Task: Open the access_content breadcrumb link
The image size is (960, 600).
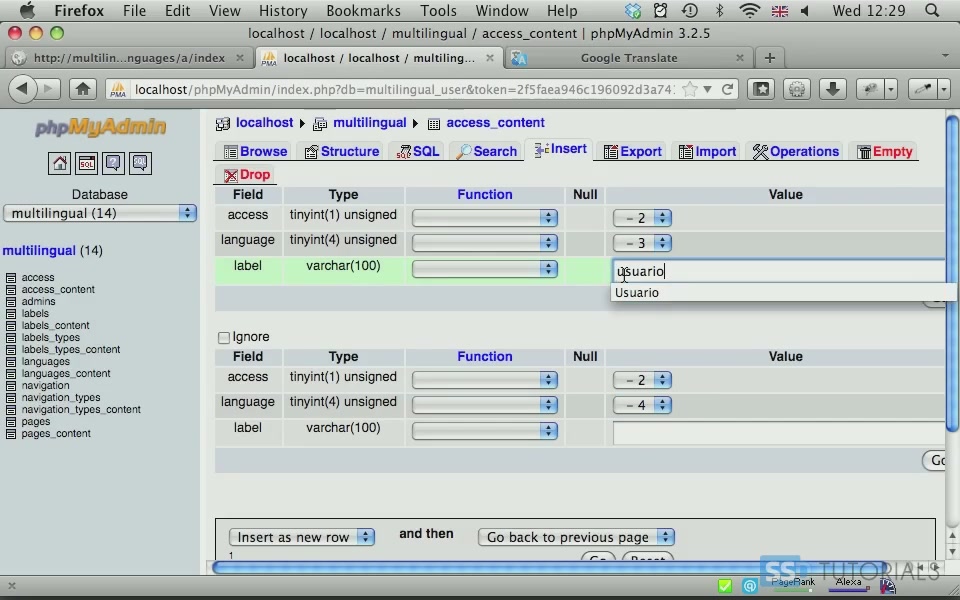Action: point(495,122)
